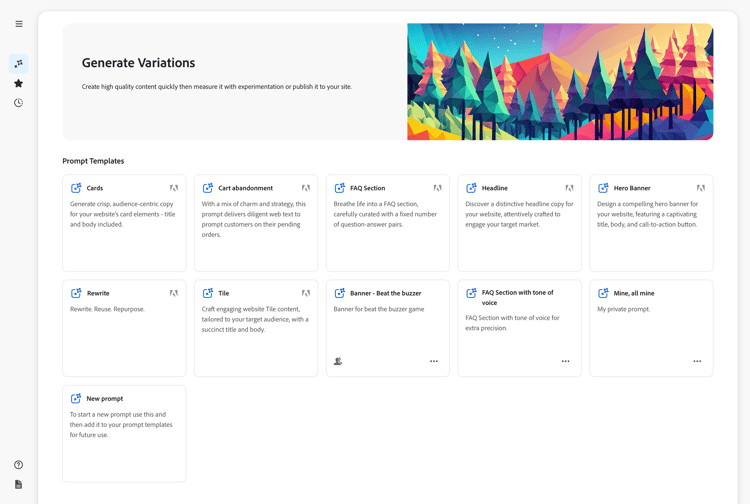
Task: Open Favorites star icon in sidebar
Action: pos(19,83)
